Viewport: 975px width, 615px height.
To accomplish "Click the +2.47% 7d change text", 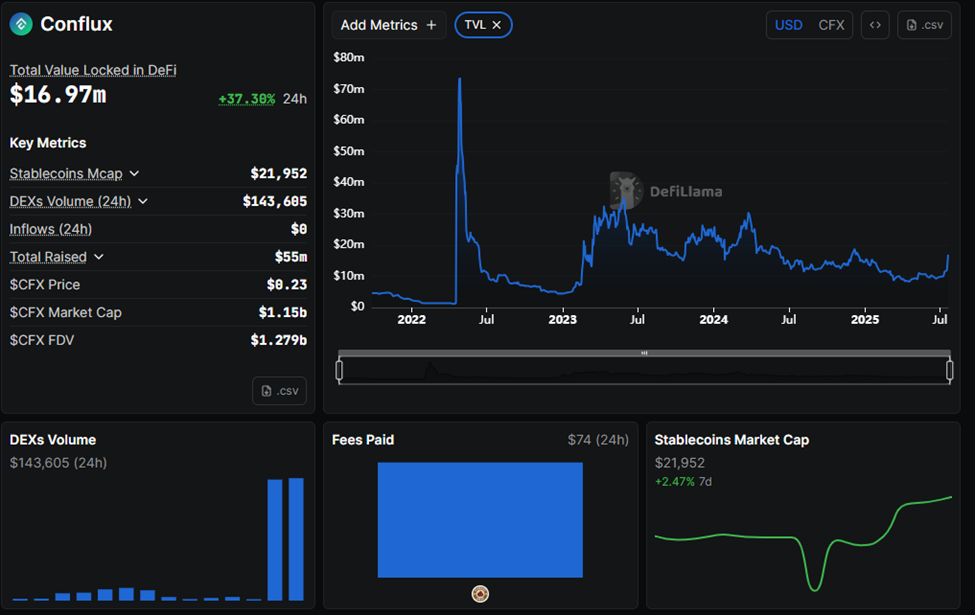I will [x=683, y=481].
